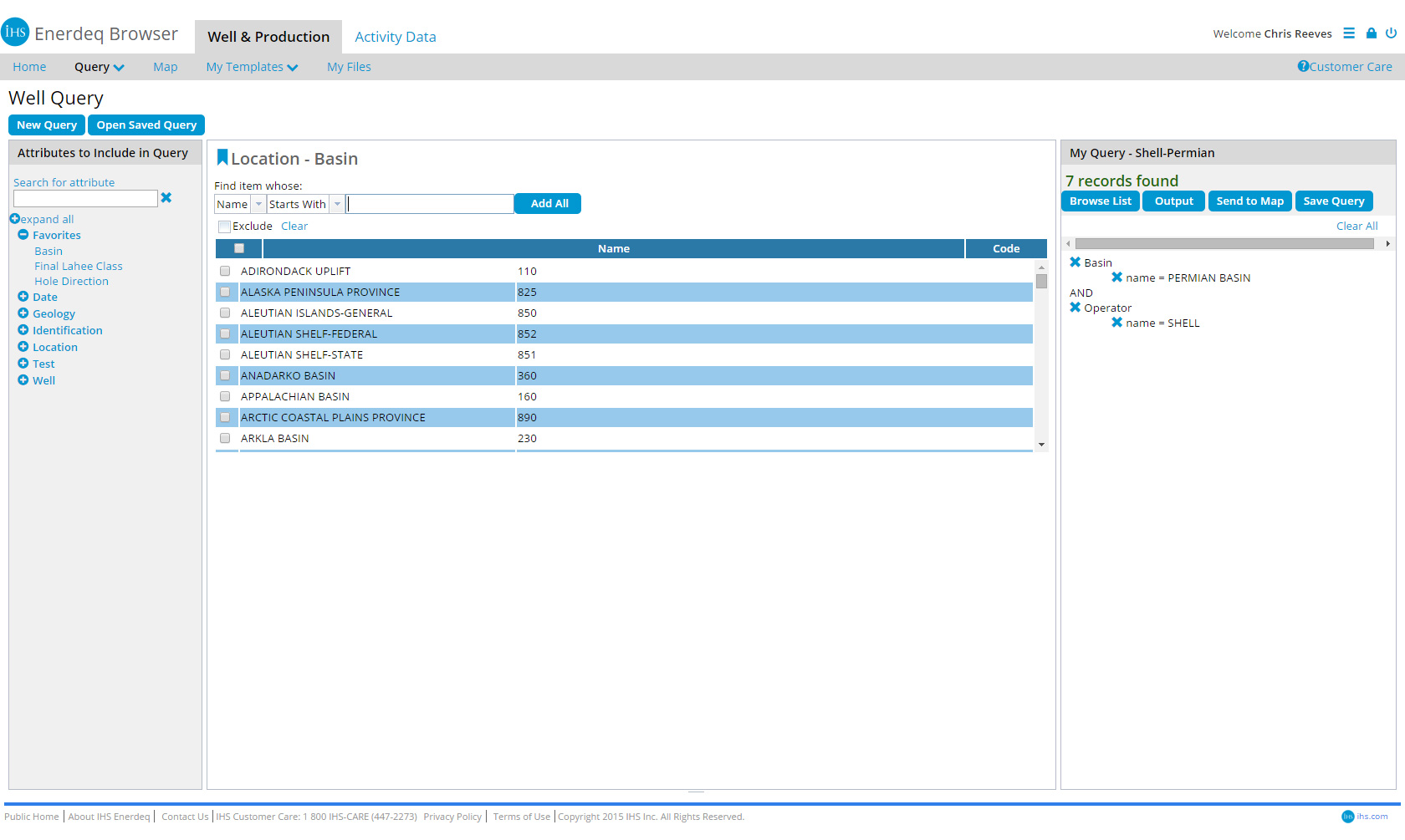Open the hamburger menu icon near Welcome
This screenshot has width=1405, height=840.
click(x=1349, y=33)
